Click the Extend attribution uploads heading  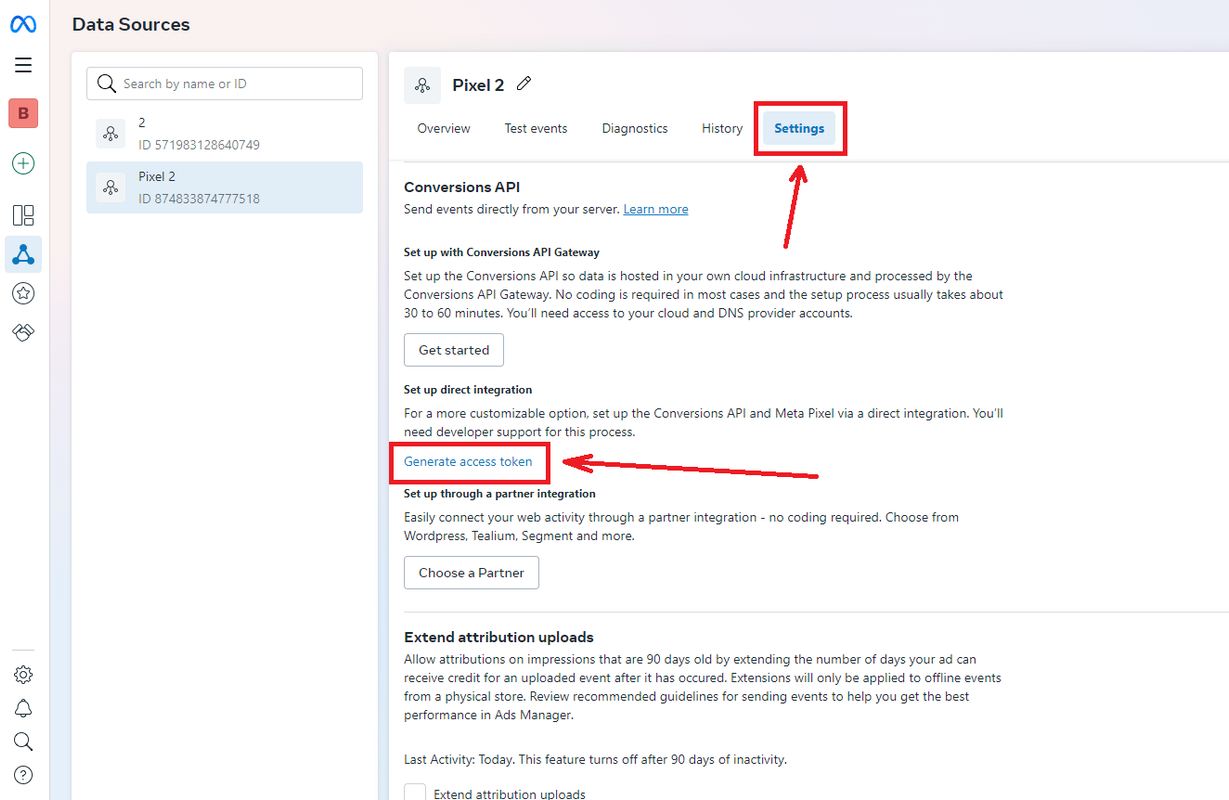[x=499, y=637]
